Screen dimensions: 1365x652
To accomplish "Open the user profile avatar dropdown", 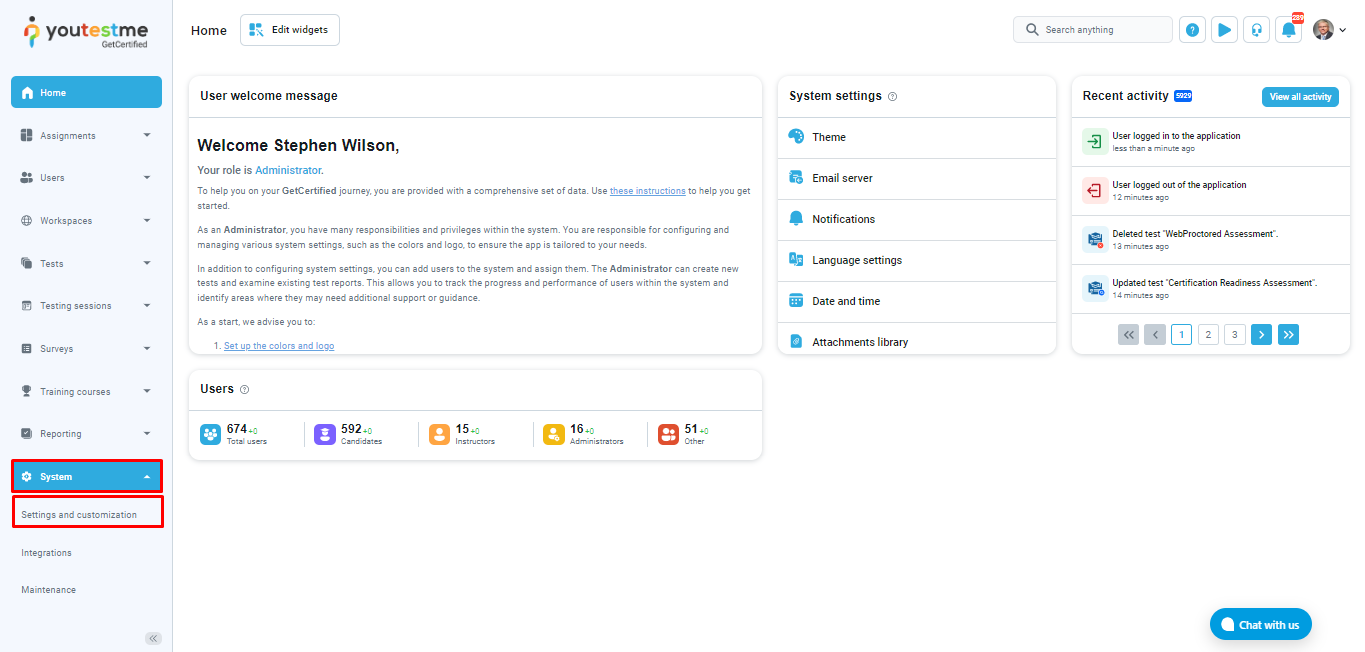I will click(x=1329, y=30).
